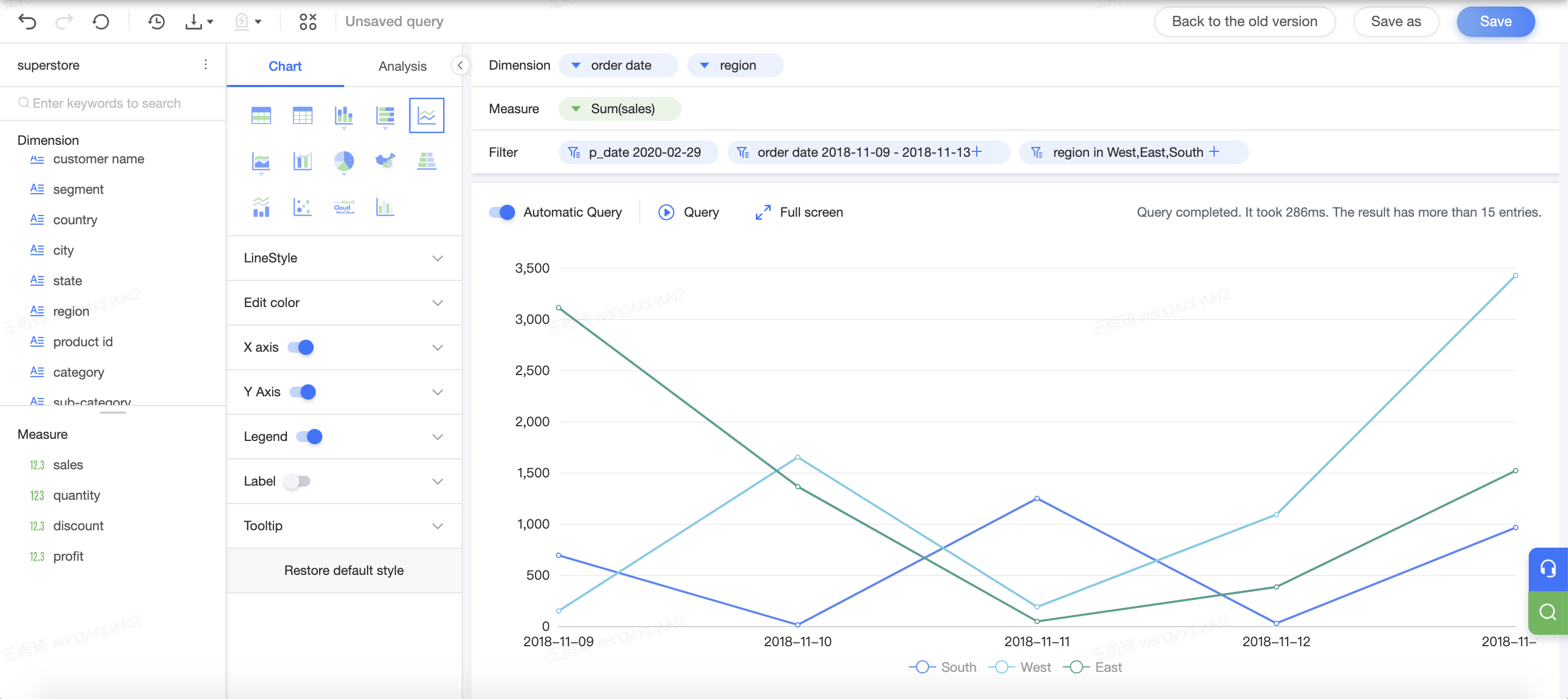Image resolution: width=1568 pixels, height=699 pixels.
Task: Run the Query button
Action: 688,212
